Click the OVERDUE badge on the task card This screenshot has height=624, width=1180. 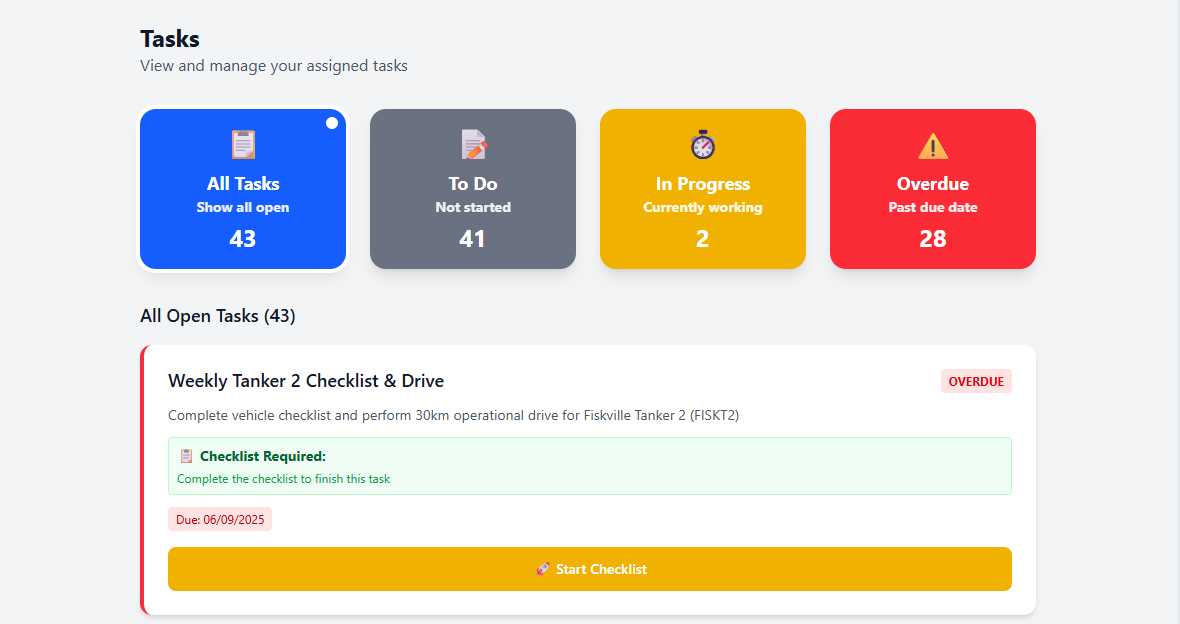click(x=976, y=381)
